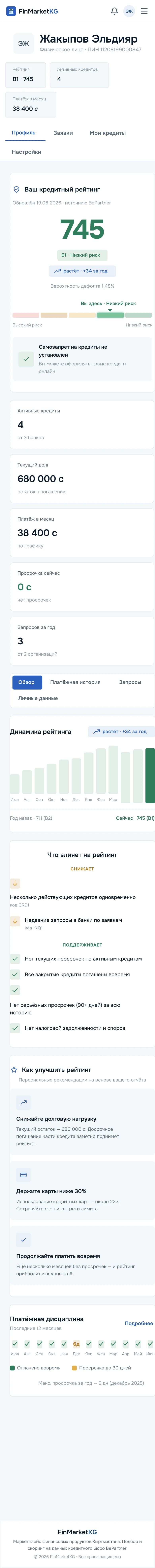Image resolution: width=155 pixels, height=1568 pixels.
Task: Follow the Подробнее link in Платёжная дисциплина
Action: click(x=139, y=1323)
